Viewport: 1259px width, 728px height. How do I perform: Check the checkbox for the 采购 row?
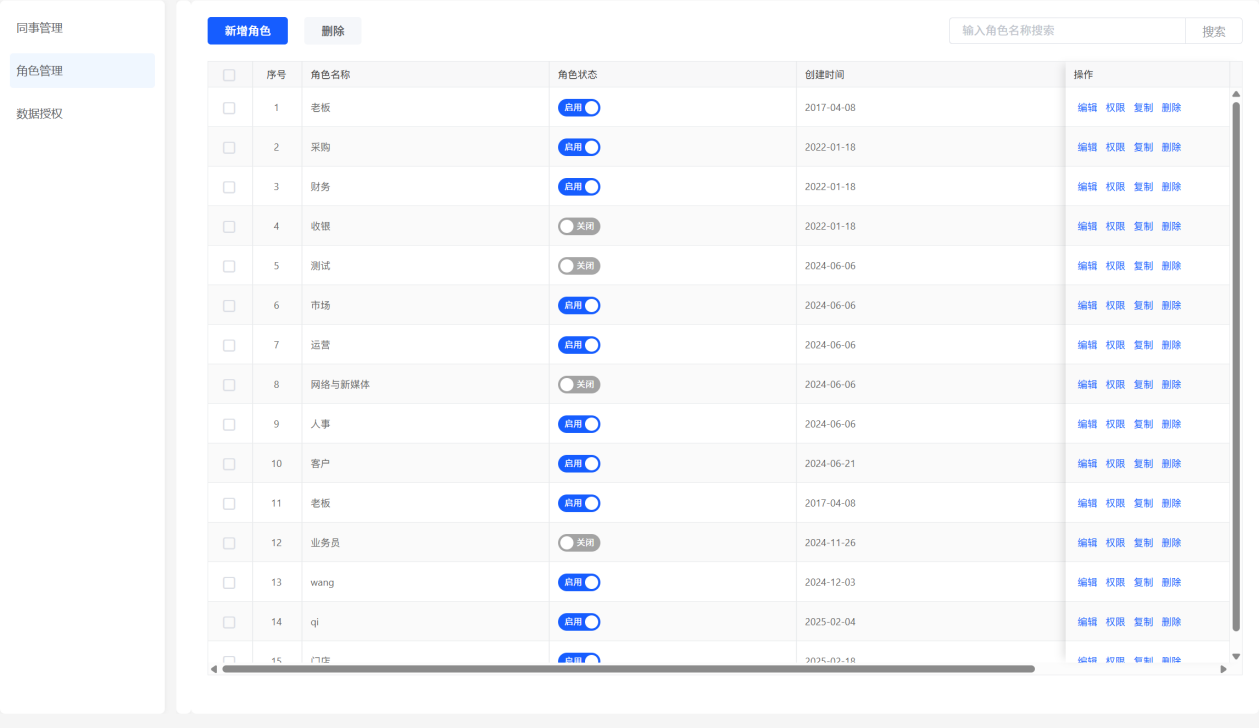tap(229, 147)
